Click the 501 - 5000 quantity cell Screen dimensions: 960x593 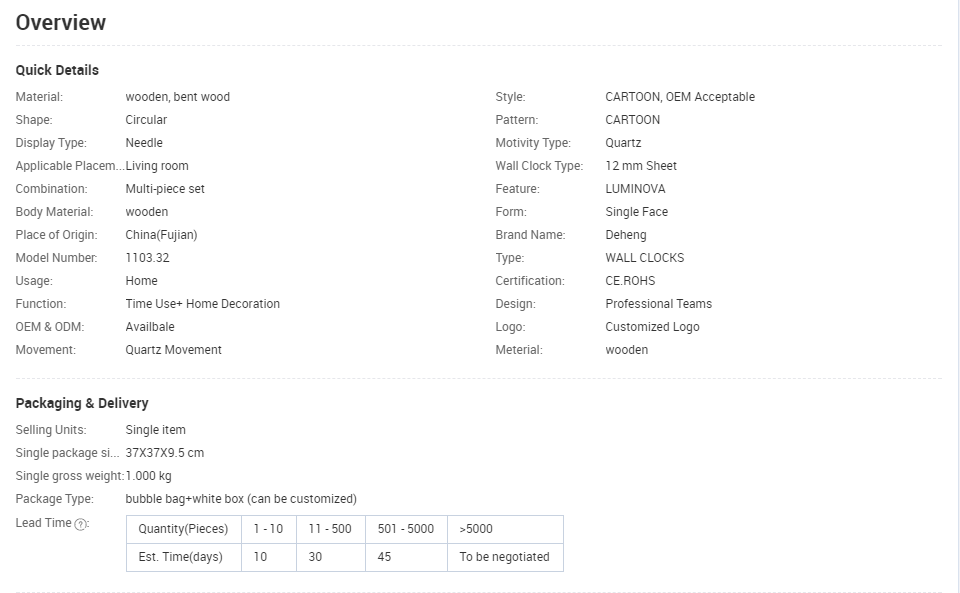click(x=406, y=529)
